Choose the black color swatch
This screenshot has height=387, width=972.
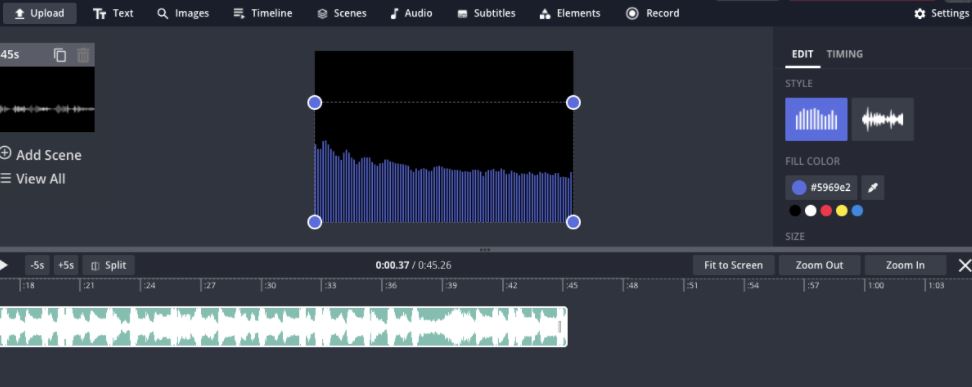pos(795,211)
